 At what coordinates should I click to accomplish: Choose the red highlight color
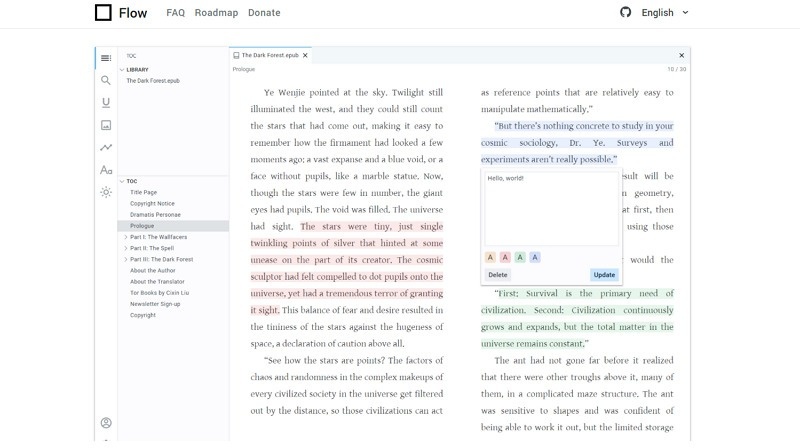point(505,257)
